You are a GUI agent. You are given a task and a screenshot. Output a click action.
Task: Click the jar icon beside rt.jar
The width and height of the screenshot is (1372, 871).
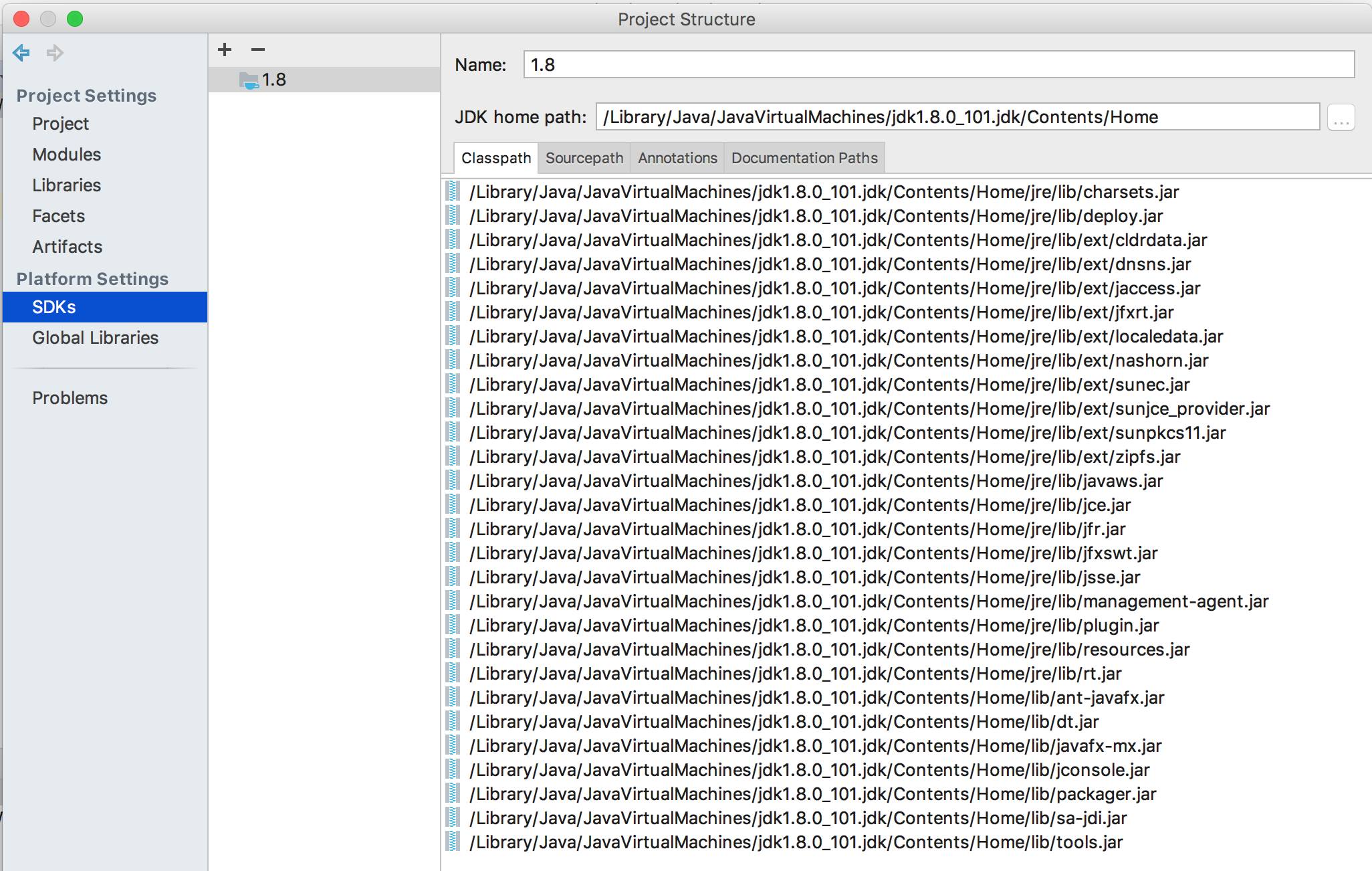[x=453, y=674]
